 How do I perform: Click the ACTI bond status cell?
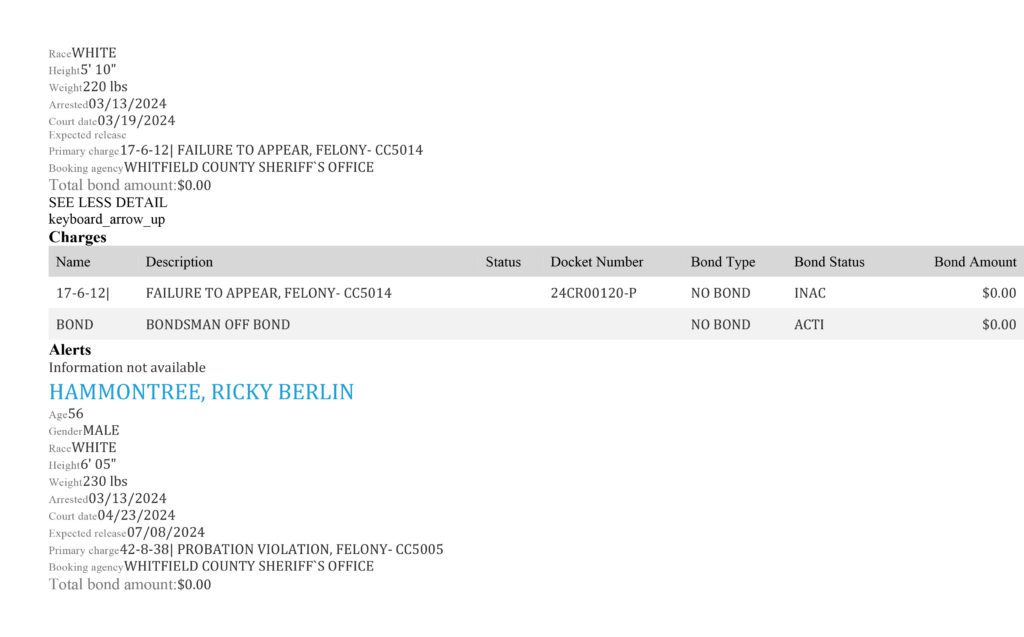808,325
